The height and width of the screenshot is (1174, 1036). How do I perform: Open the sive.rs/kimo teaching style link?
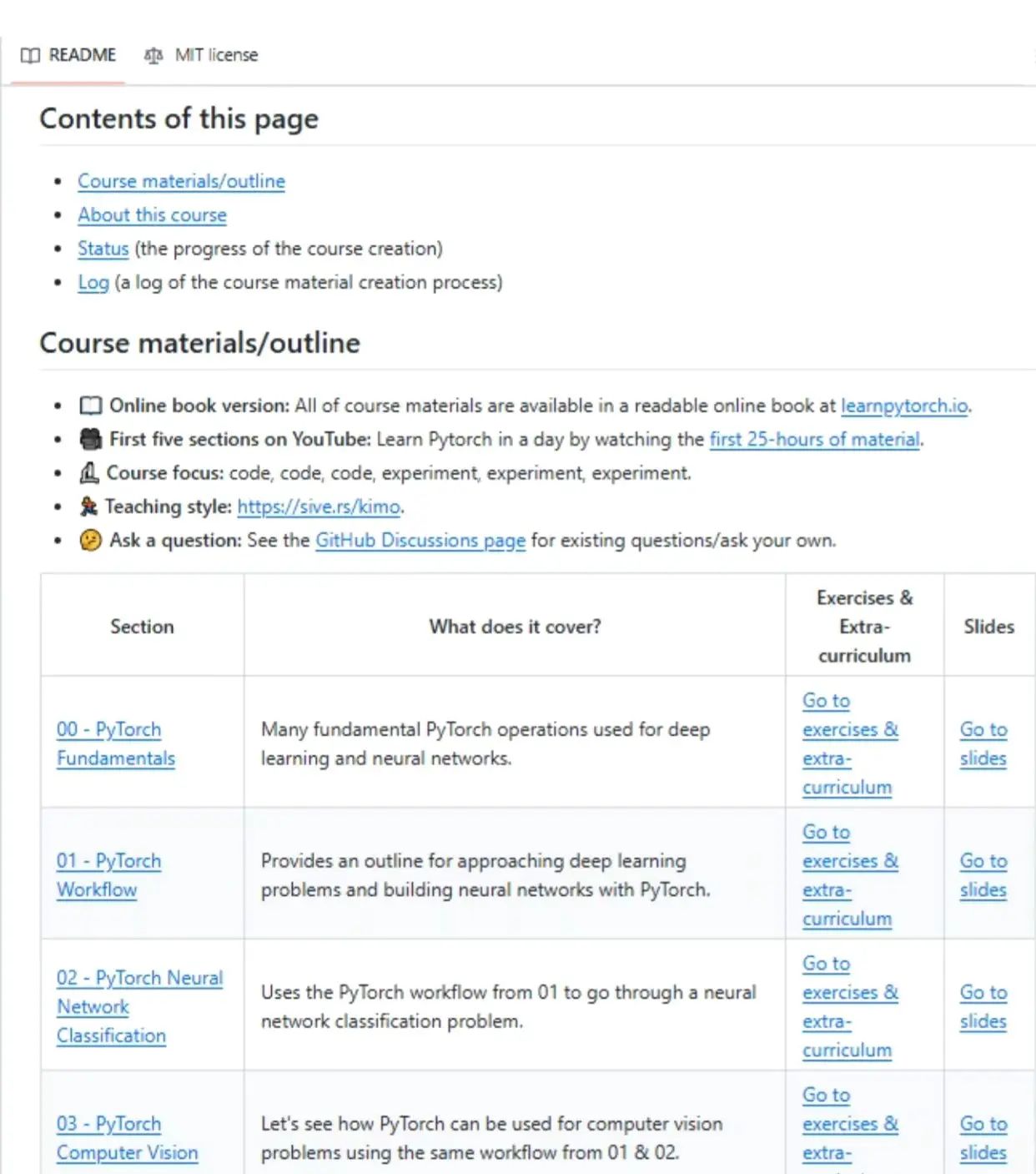319,506
